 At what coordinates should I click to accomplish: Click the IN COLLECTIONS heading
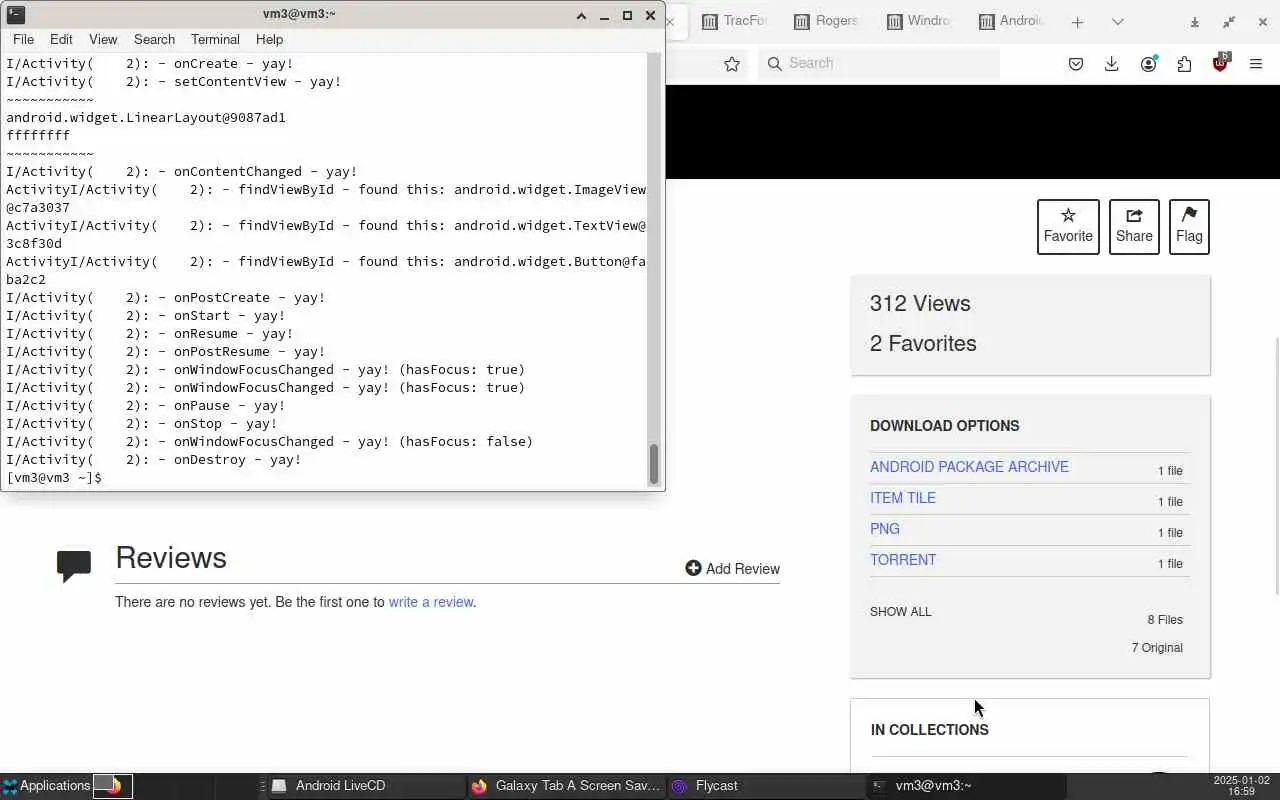[930, 730]
